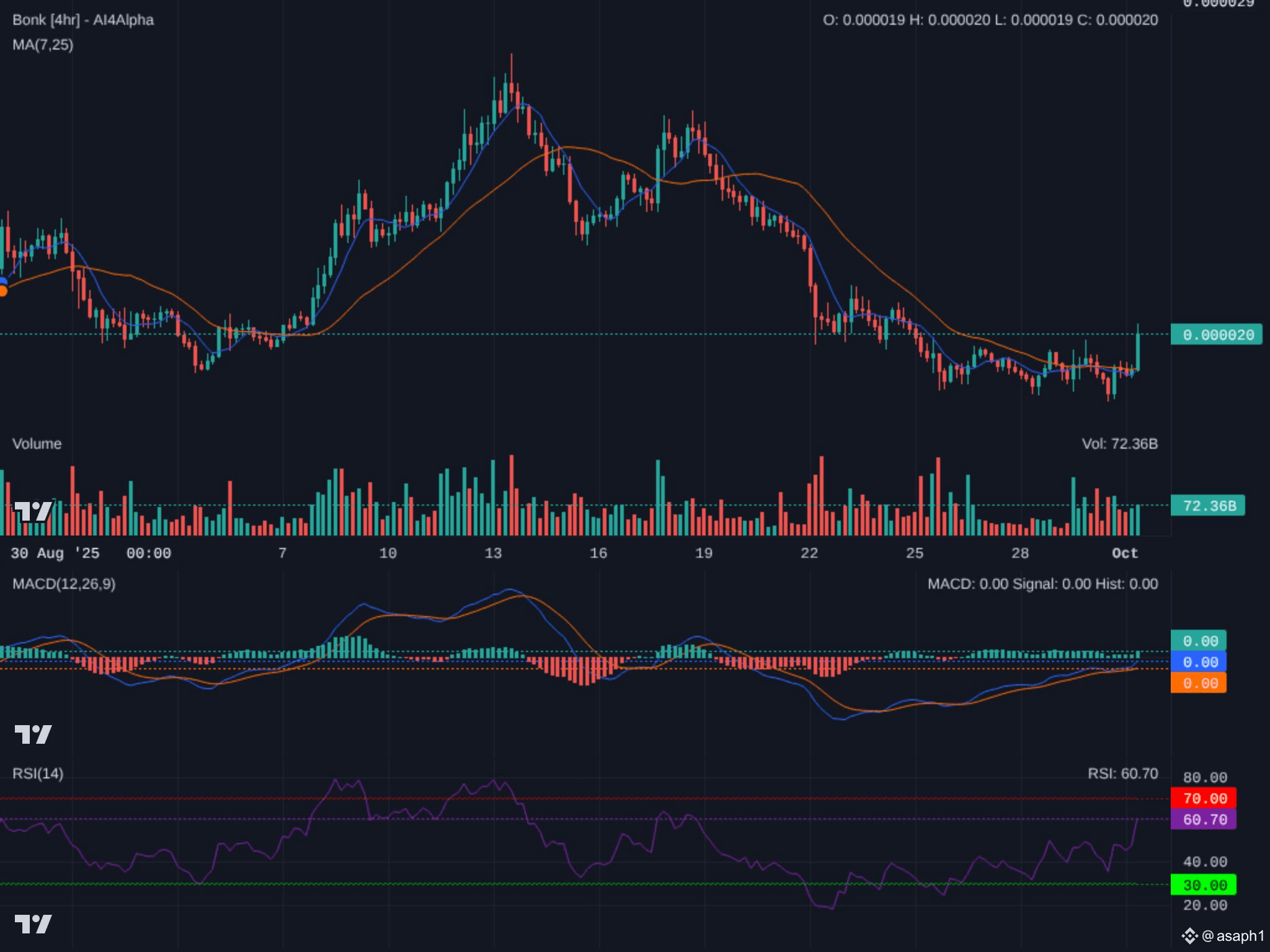Select the MACD(12,26,9) indicator label
1270x952 pixels.
tap(64, 584)
